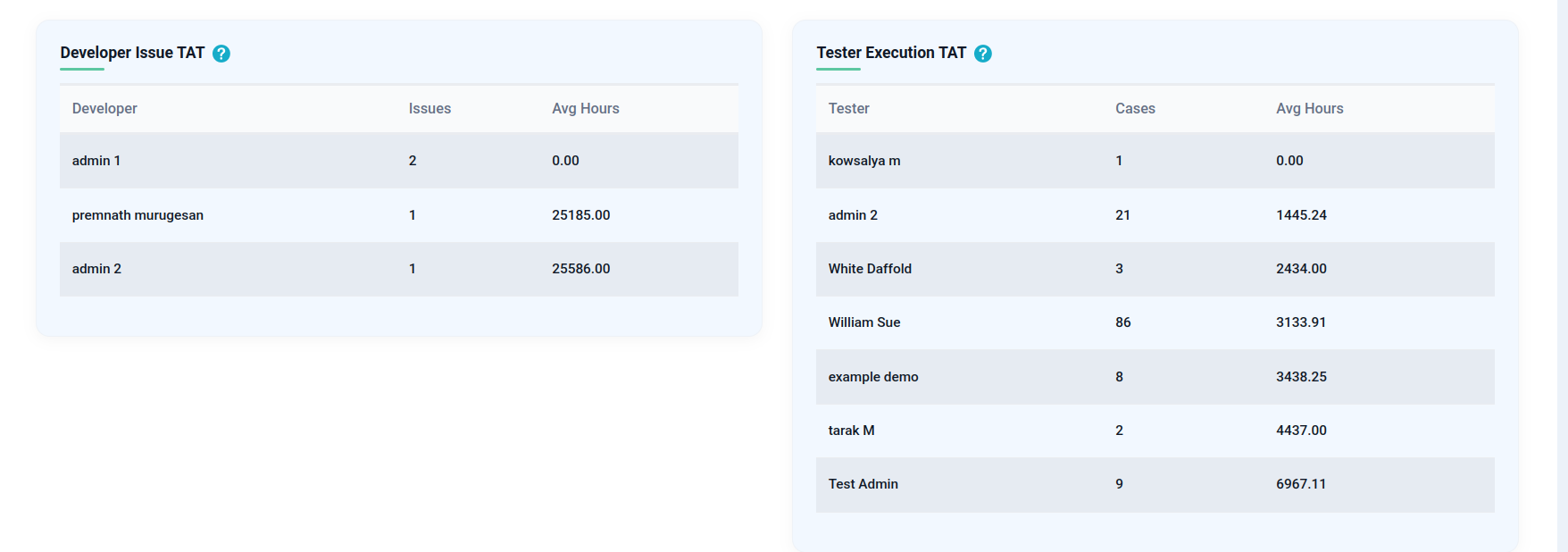
Task: Click the Developer Issue TAT title
Action: click(132, 53)
